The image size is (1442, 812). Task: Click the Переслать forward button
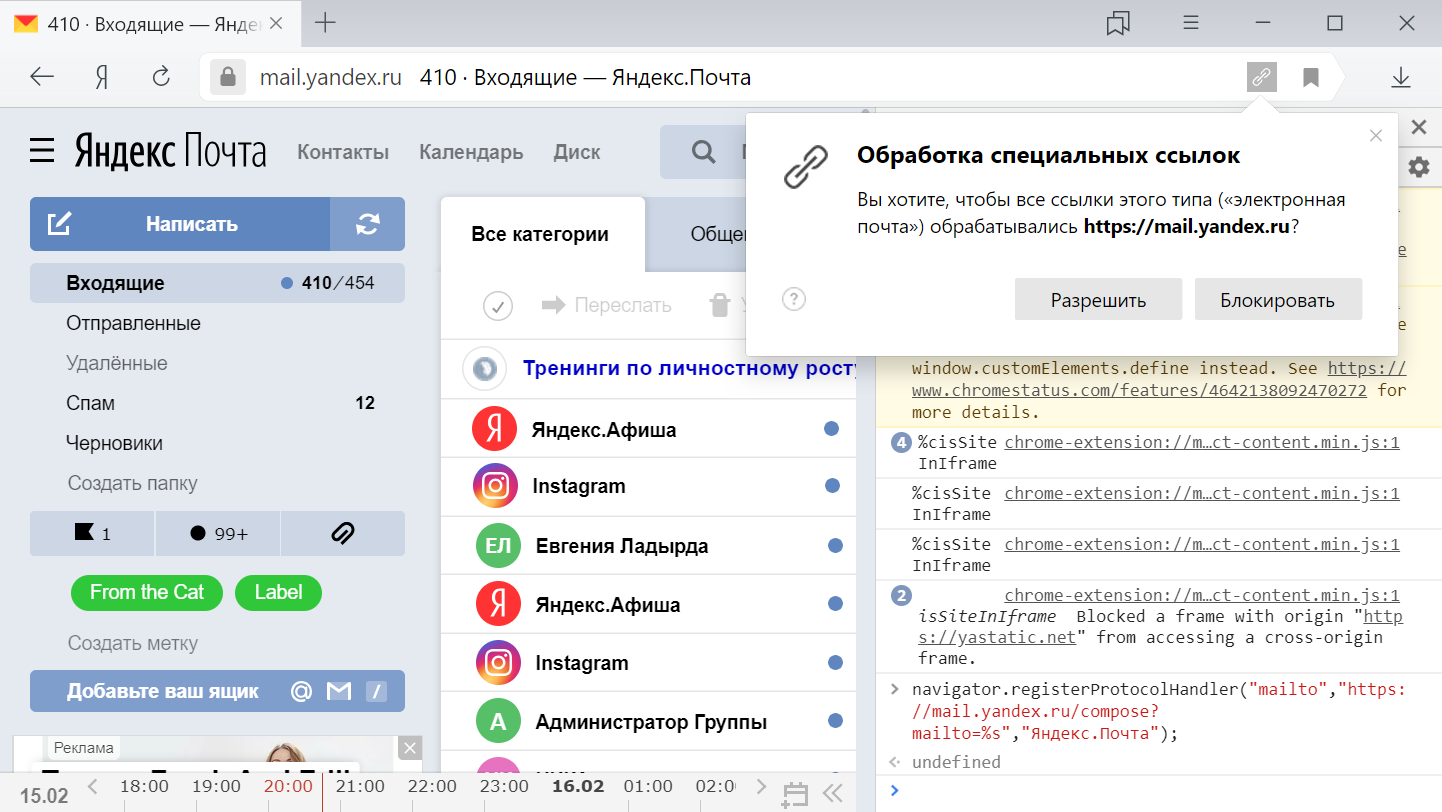coord(607,305)
